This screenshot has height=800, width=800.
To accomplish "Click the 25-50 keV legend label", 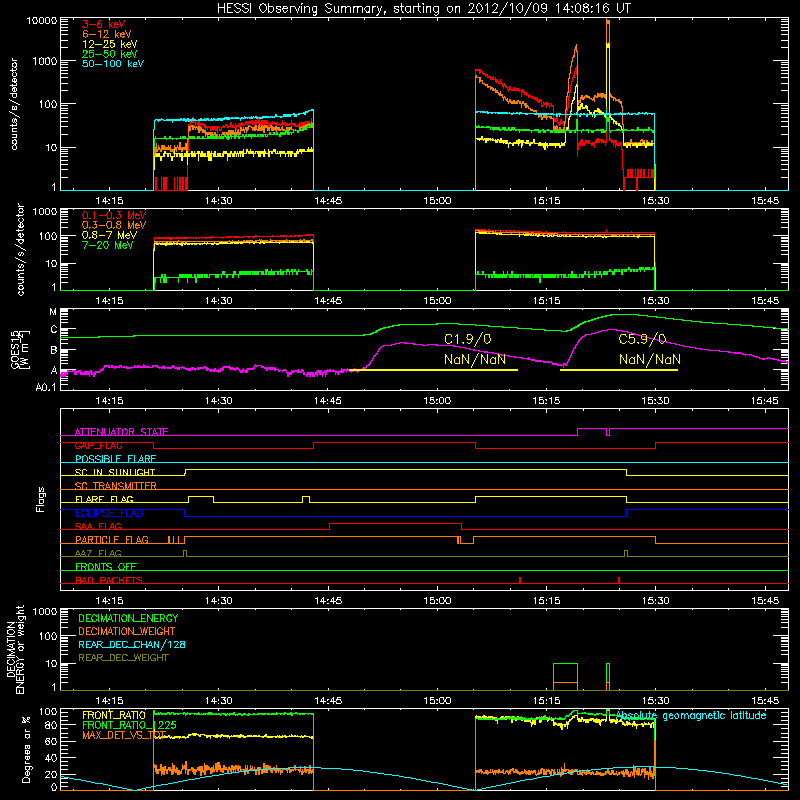I will 110,54.
